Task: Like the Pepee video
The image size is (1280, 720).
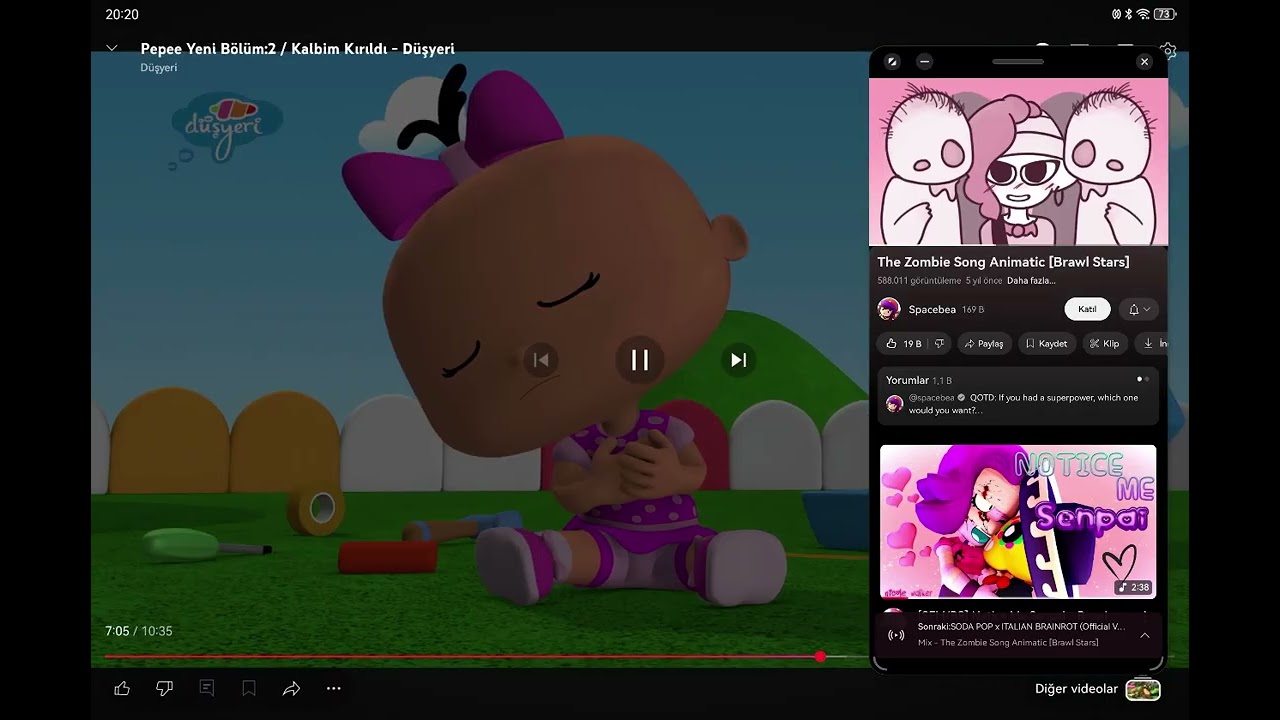Action: 122,688
